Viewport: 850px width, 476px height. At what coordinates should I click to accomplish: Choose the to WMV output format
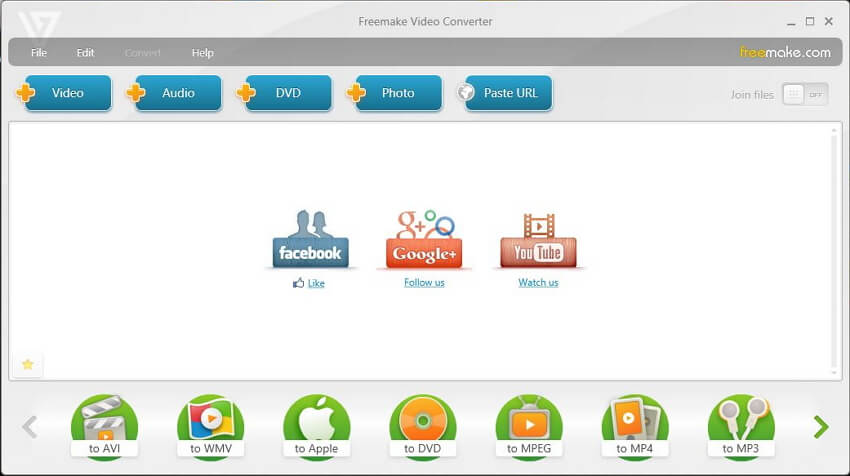(x=210, y=427)
